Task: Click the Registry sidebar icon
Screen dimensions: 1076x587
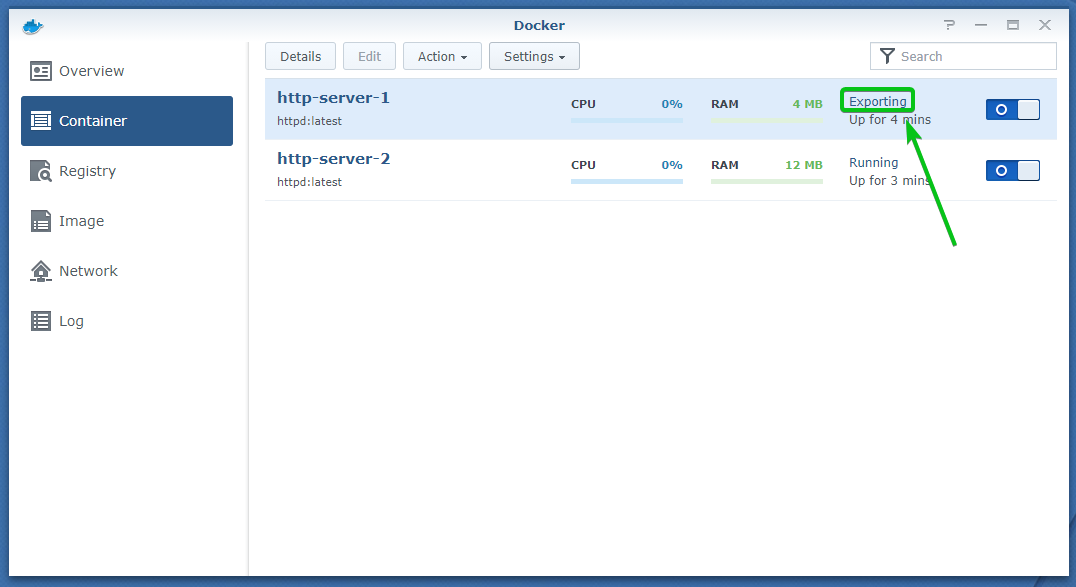Action: pyautogui.click(x=40, y=171)
